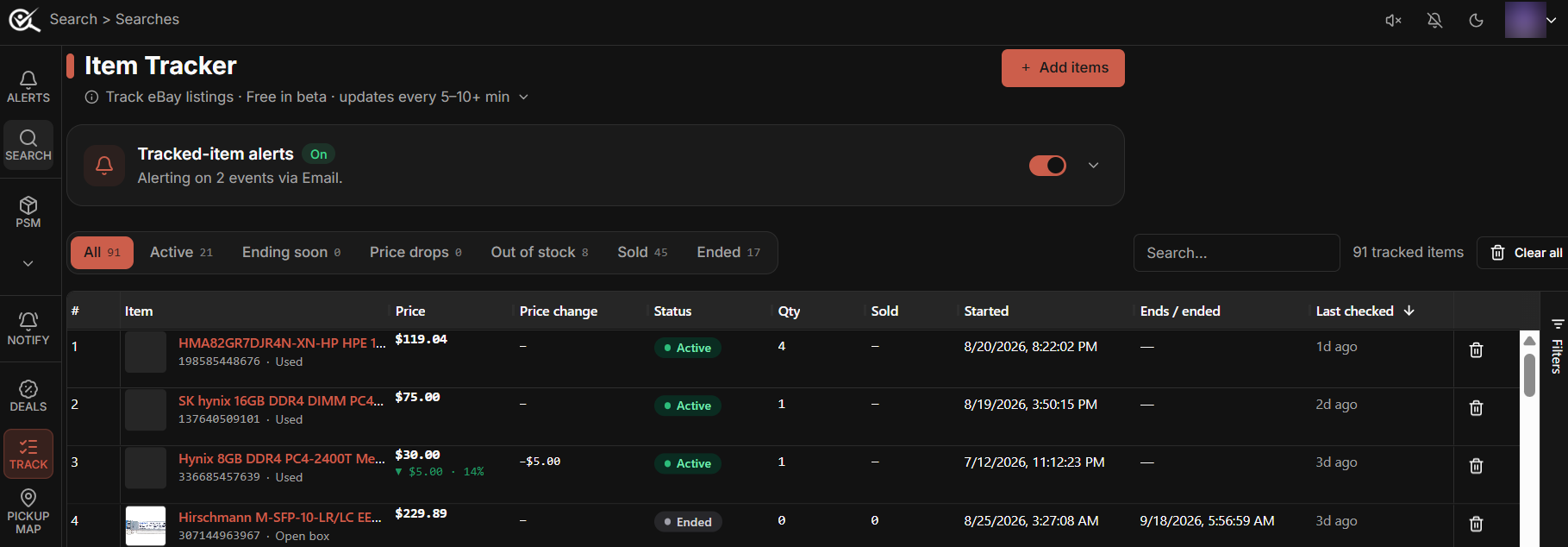Click the app logo in top-left
Screen dimensions: 1568x547
point(24,19)
